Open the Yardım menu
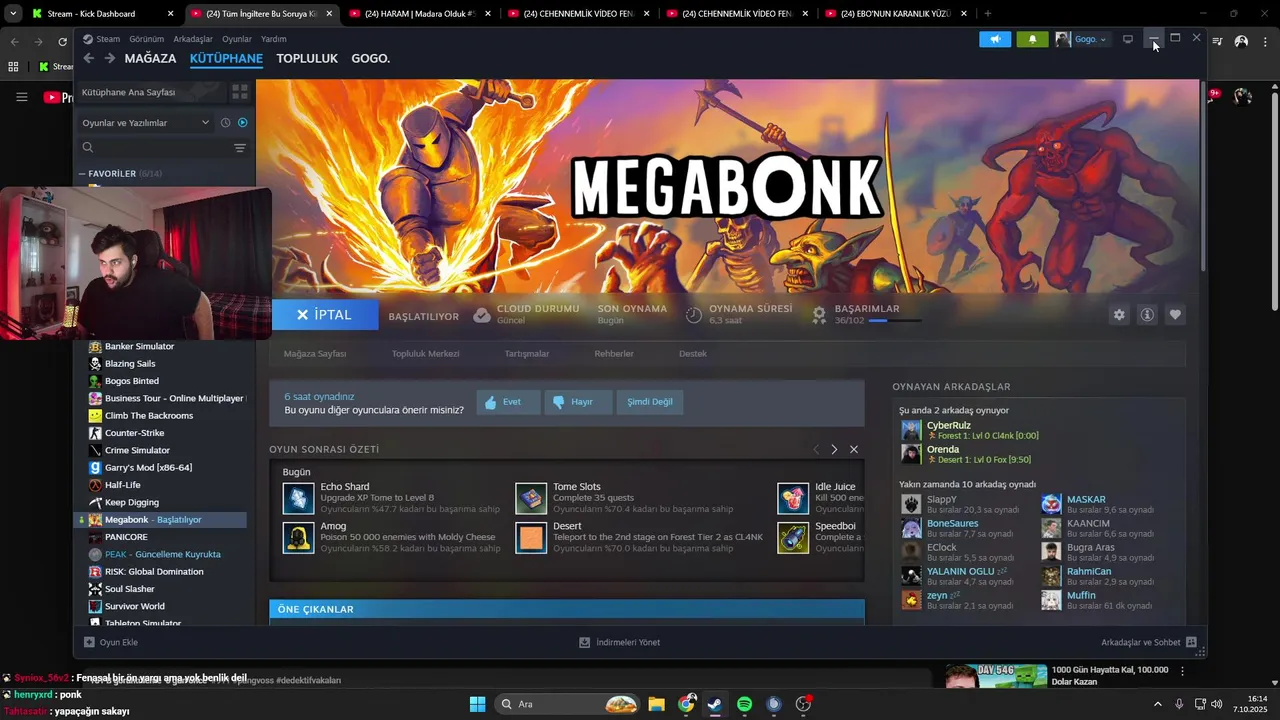Viewport: 1280px width, 720px height. coord(274,39)
